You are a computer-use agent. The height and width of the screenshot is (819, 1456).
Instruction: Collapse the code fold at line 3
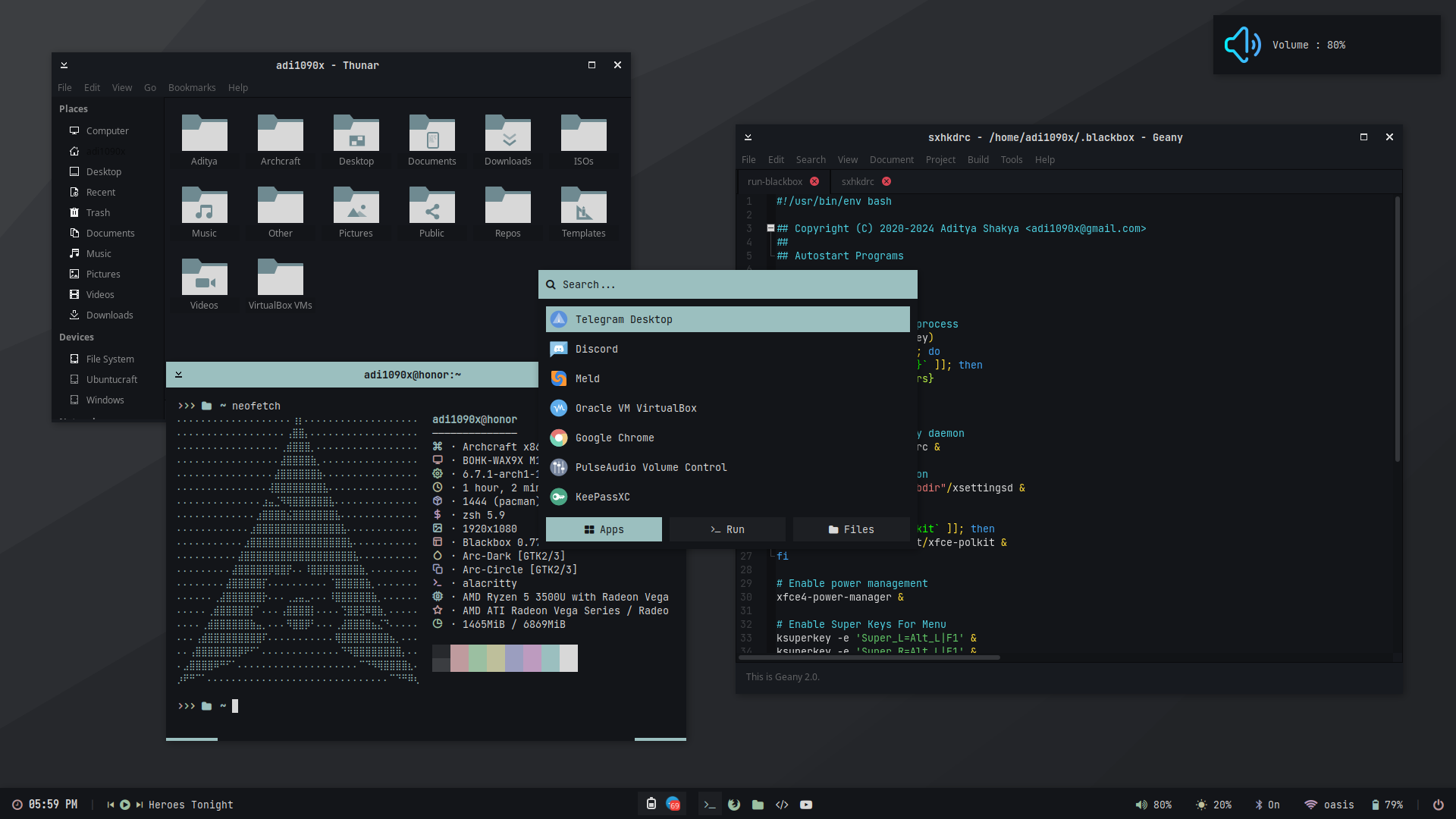(770, 228)
